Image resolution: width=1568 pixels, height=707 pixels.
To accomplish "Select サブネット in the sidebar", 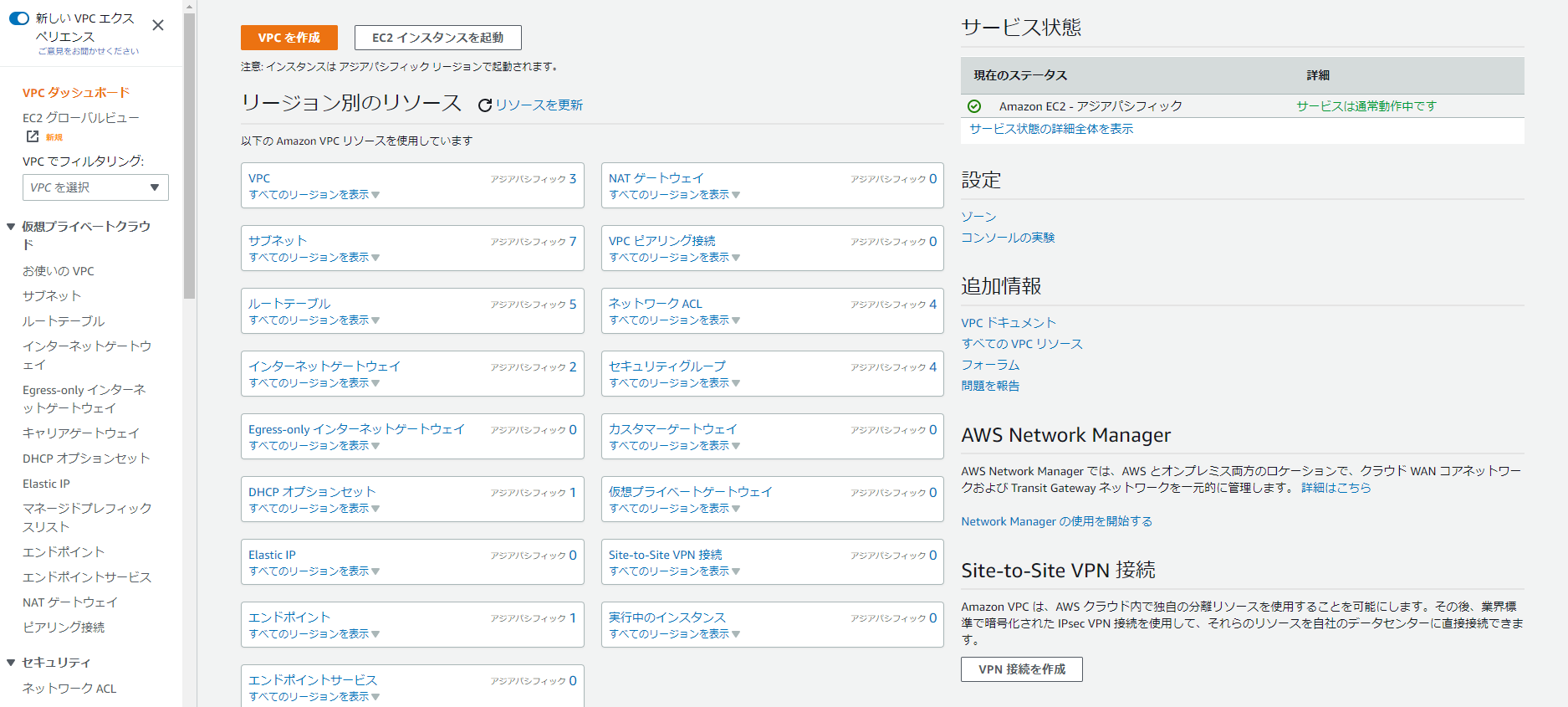I will tap(52, 296).
